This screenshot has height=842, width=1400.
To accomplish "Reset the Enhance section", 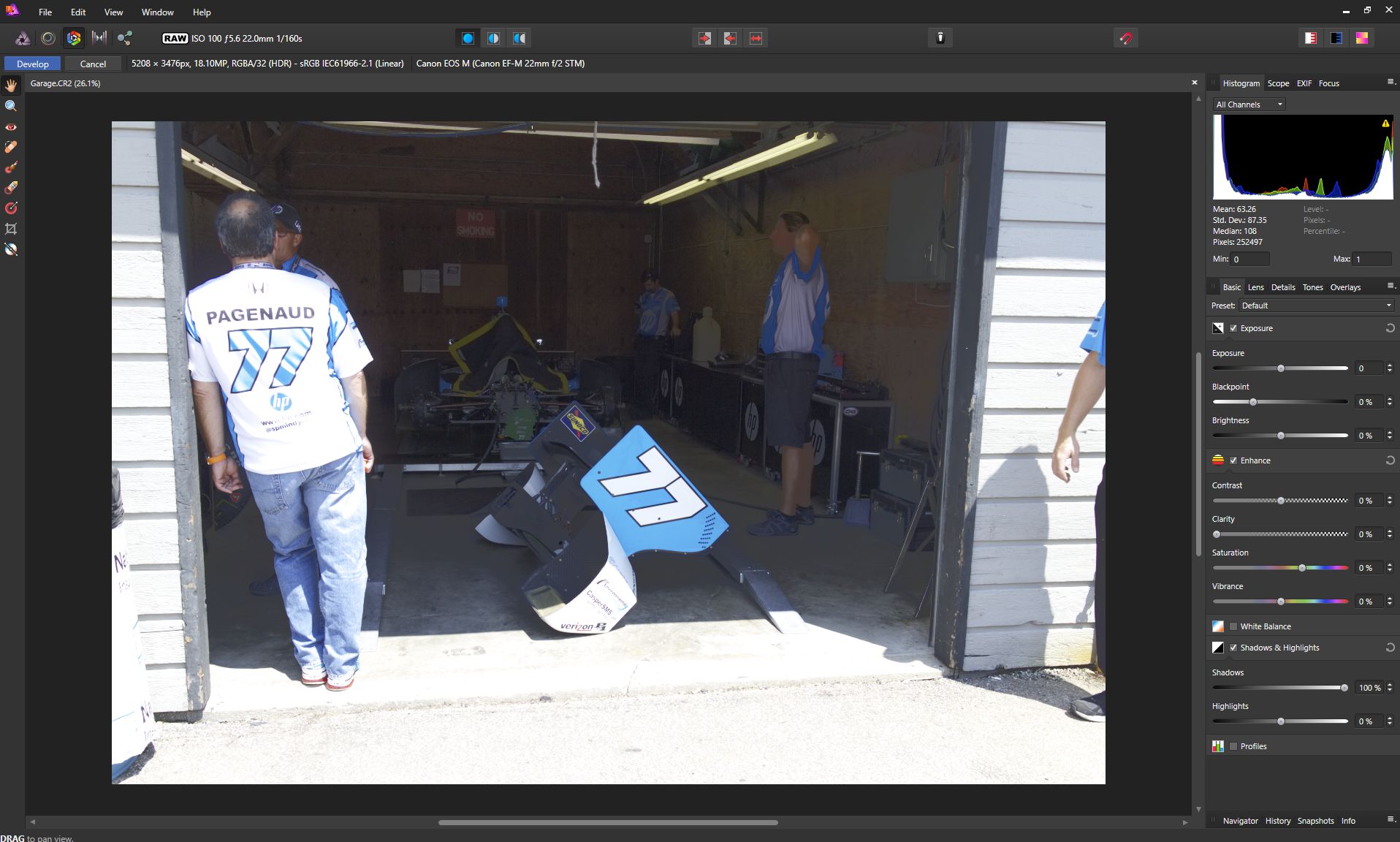I will point(1390,460).
